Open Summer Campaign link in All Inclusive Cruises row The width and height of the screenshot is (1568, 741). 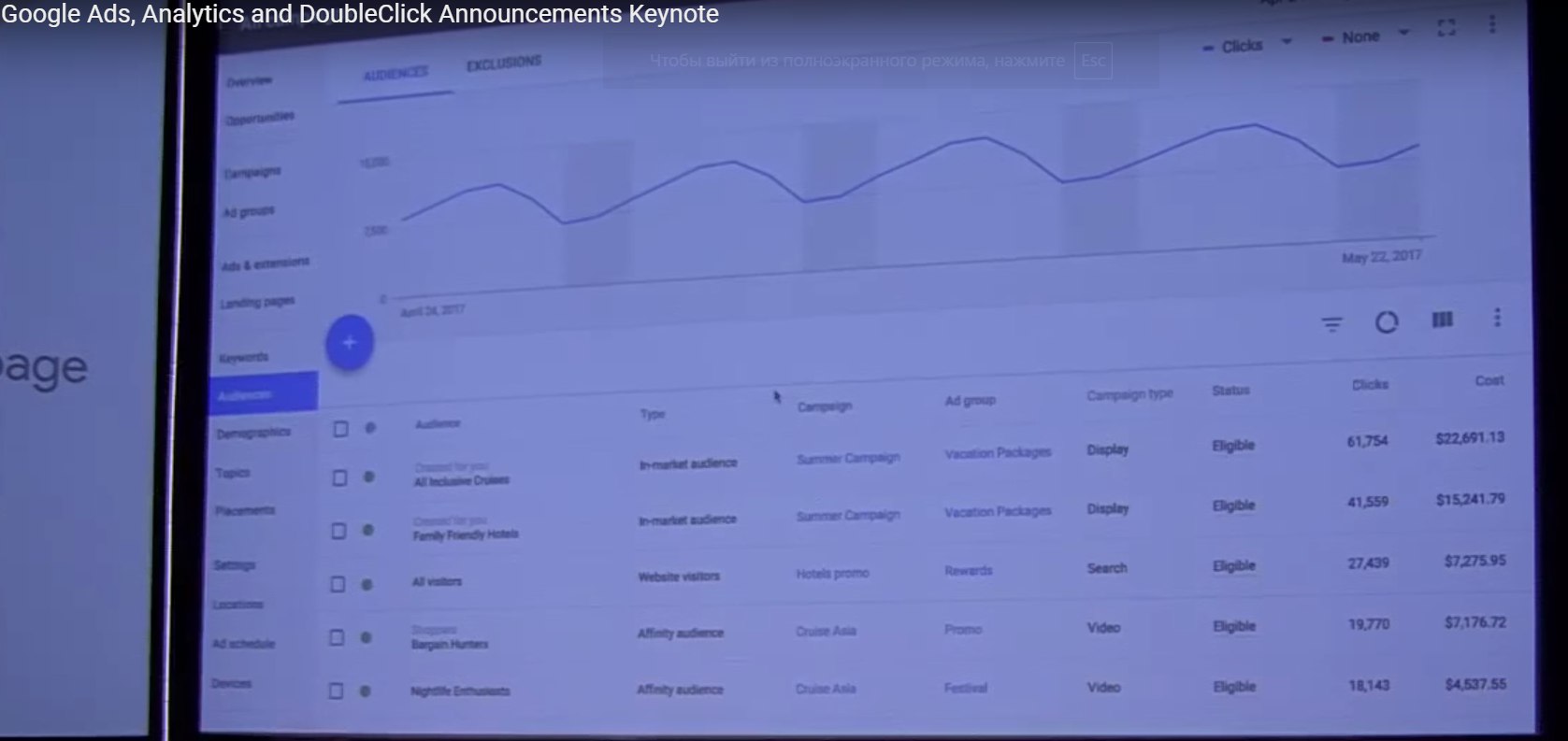[848, 458]
